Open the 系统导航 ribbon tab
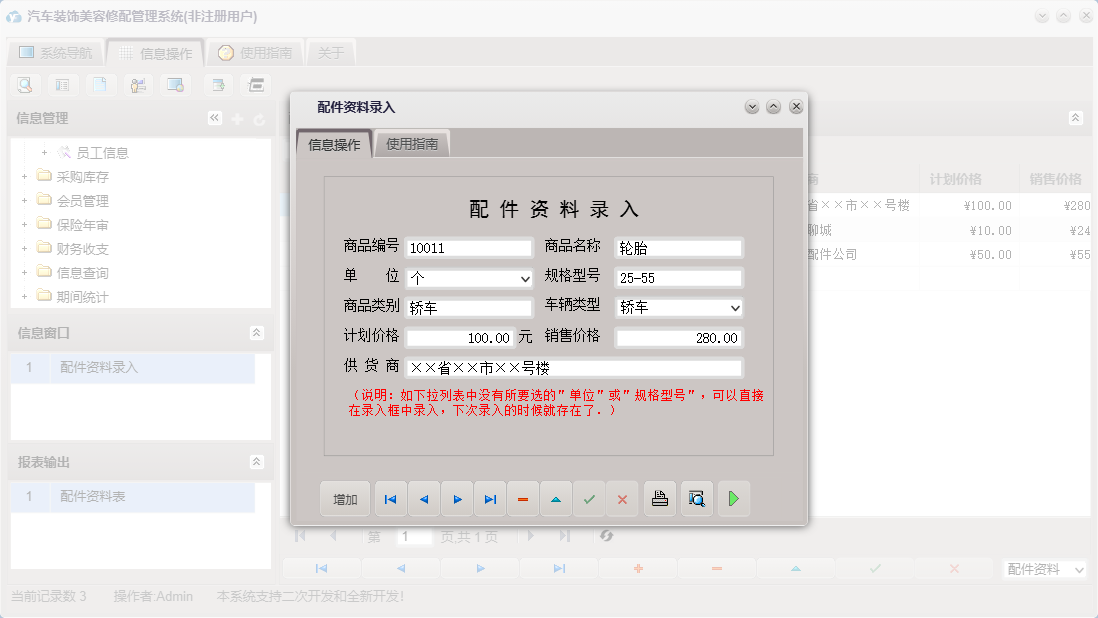Screen dimensions: 1098x618 (x=57, y=51)
